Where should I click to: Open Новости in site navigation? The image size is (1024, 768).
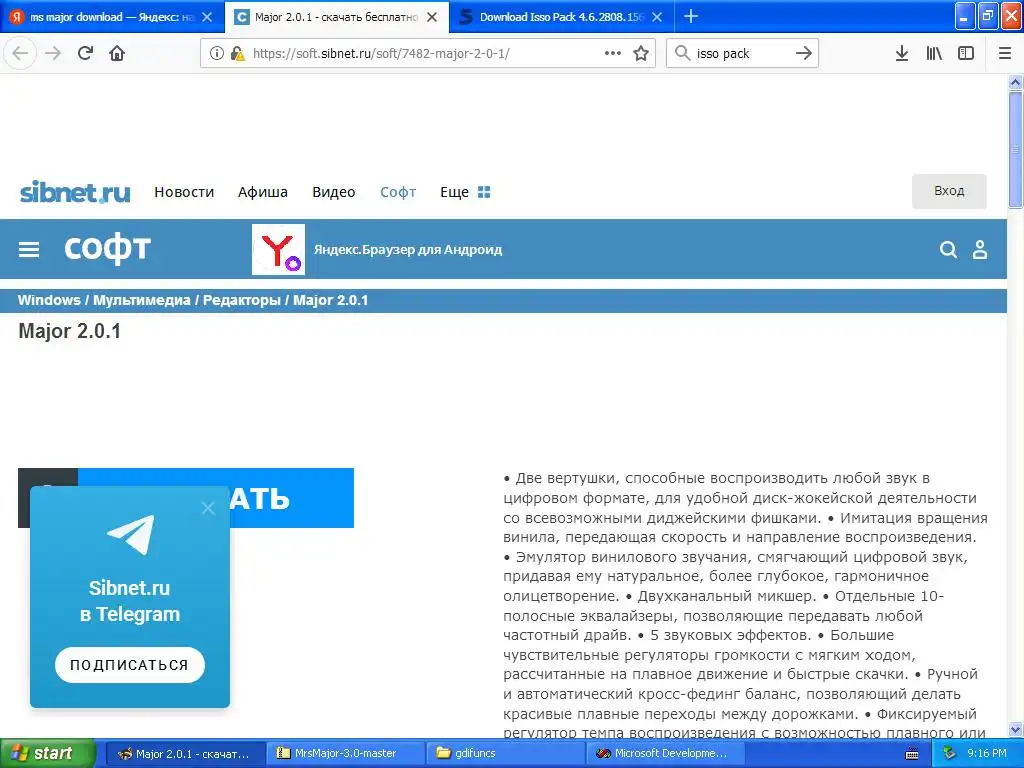pos(184,192)
